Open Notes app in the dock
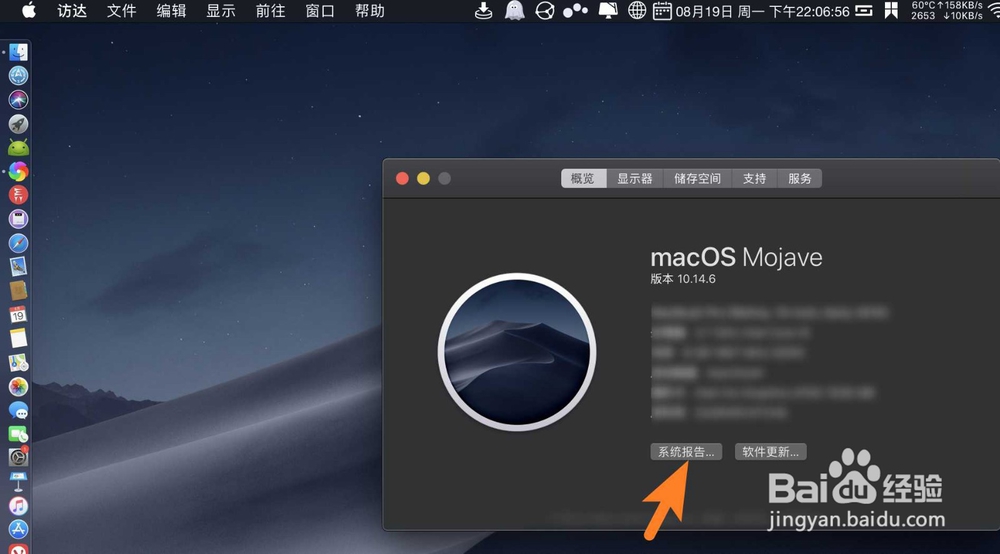This screenshot has width=1000, height=554. click(18, 339)
